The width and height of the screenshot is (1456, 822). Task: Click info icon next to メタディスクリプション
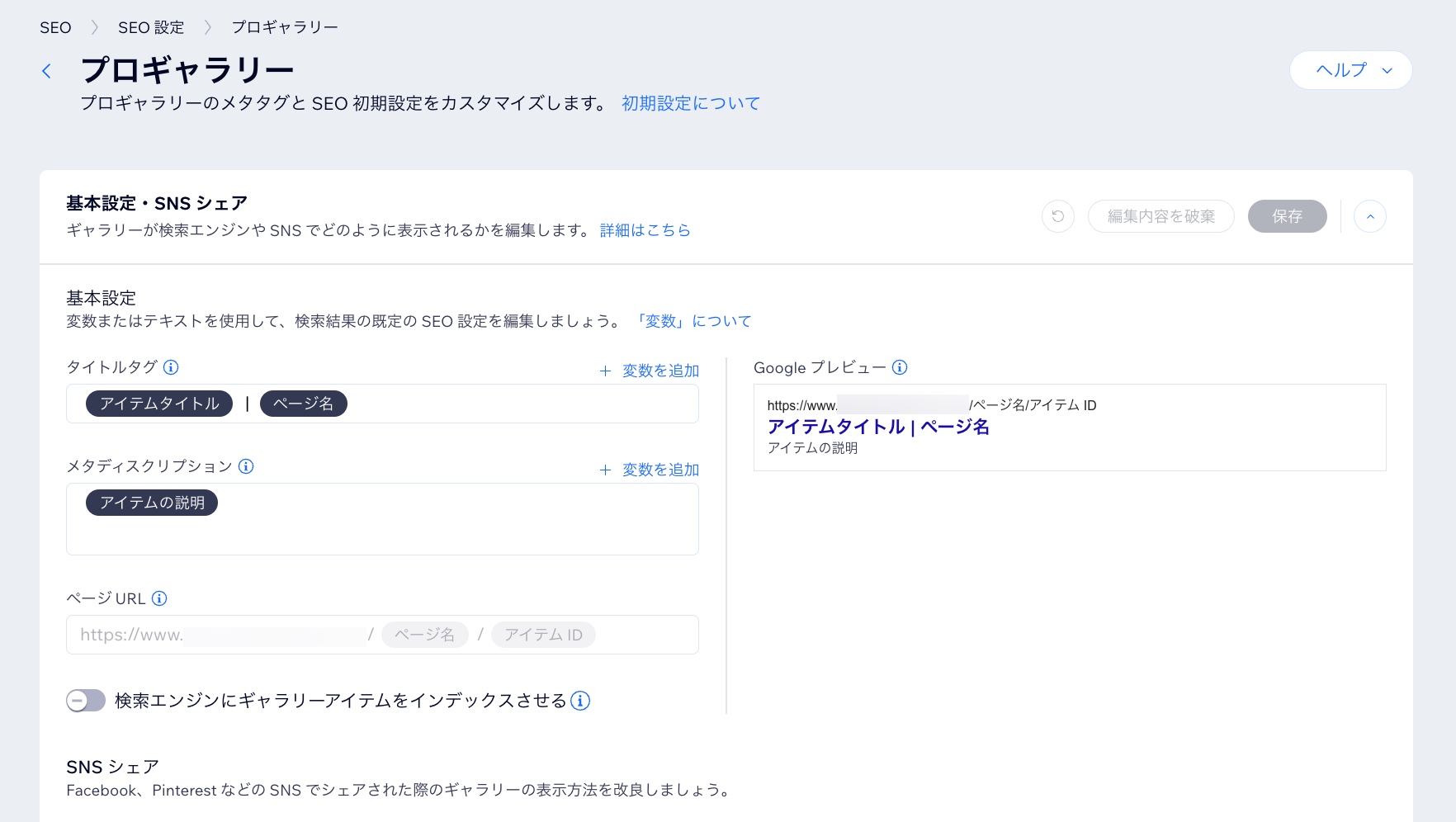(x=246, y=466)
